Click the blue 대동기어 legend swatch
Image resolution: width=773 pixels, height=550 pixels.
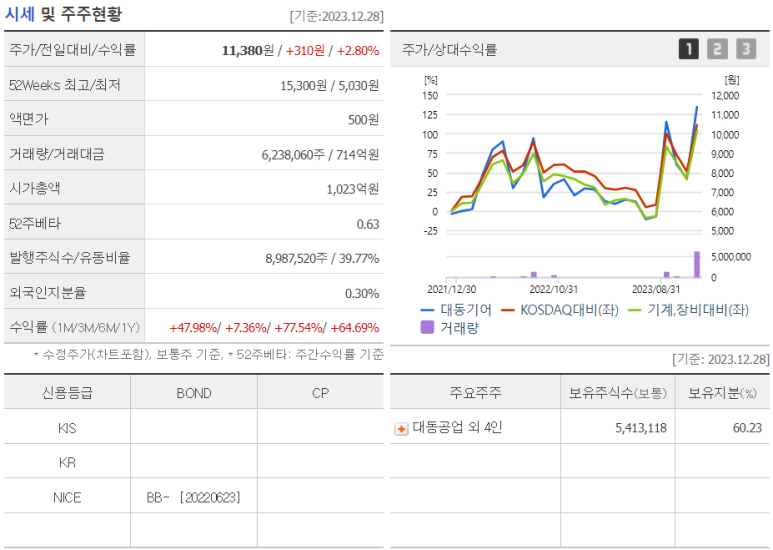click(x=427, y=310)
